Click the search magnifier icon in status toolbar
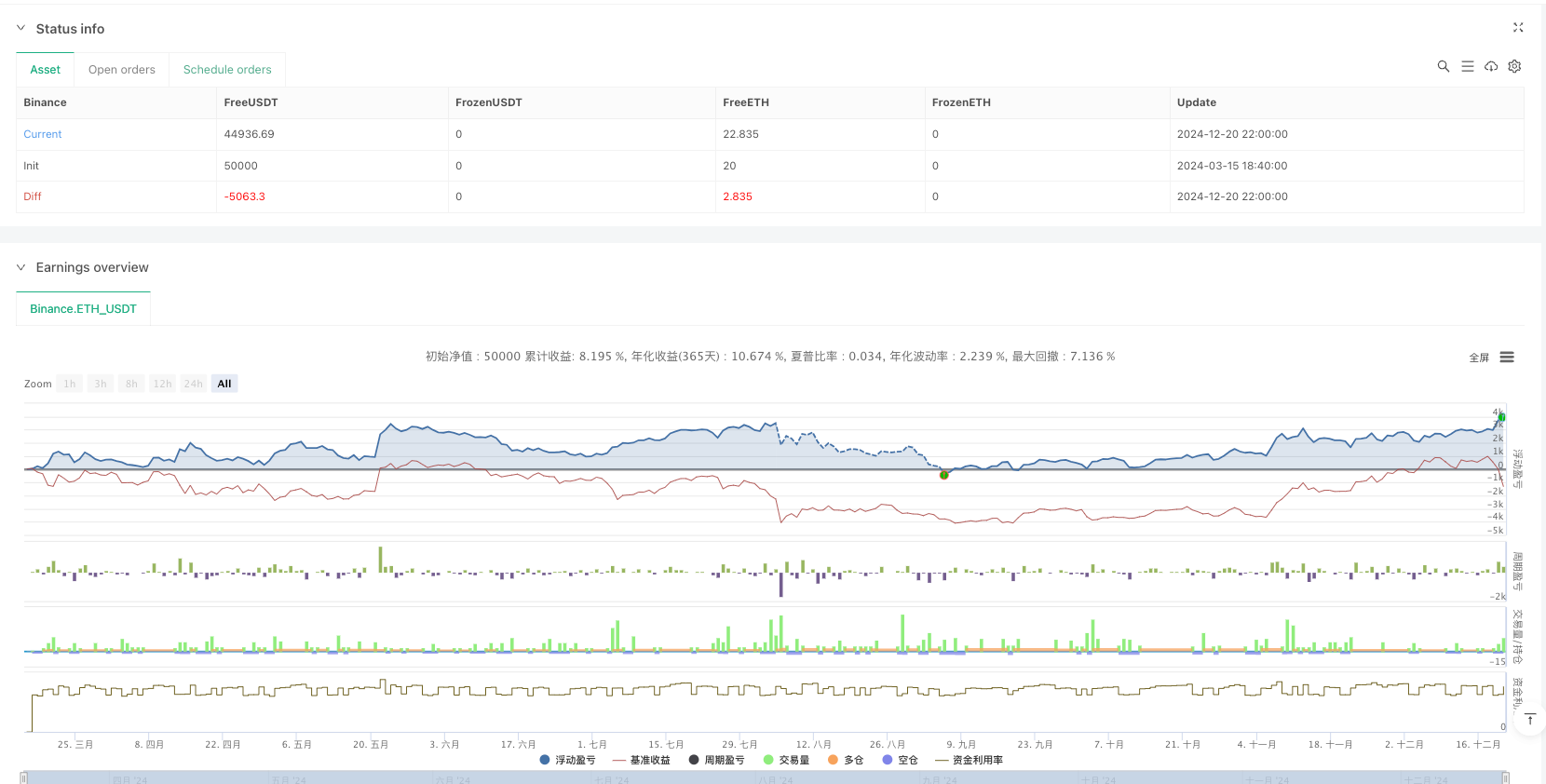The height and width of the screenshot is (784, 1546). tap(1443, 66)
